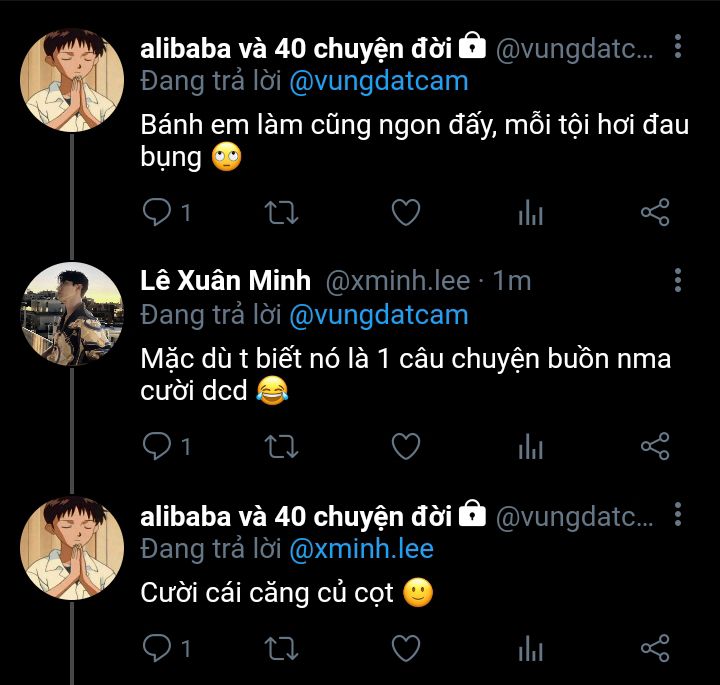Open the @xminh.lee mention link
This screenshot has height=685, width=720.
[x=361, y=549]
